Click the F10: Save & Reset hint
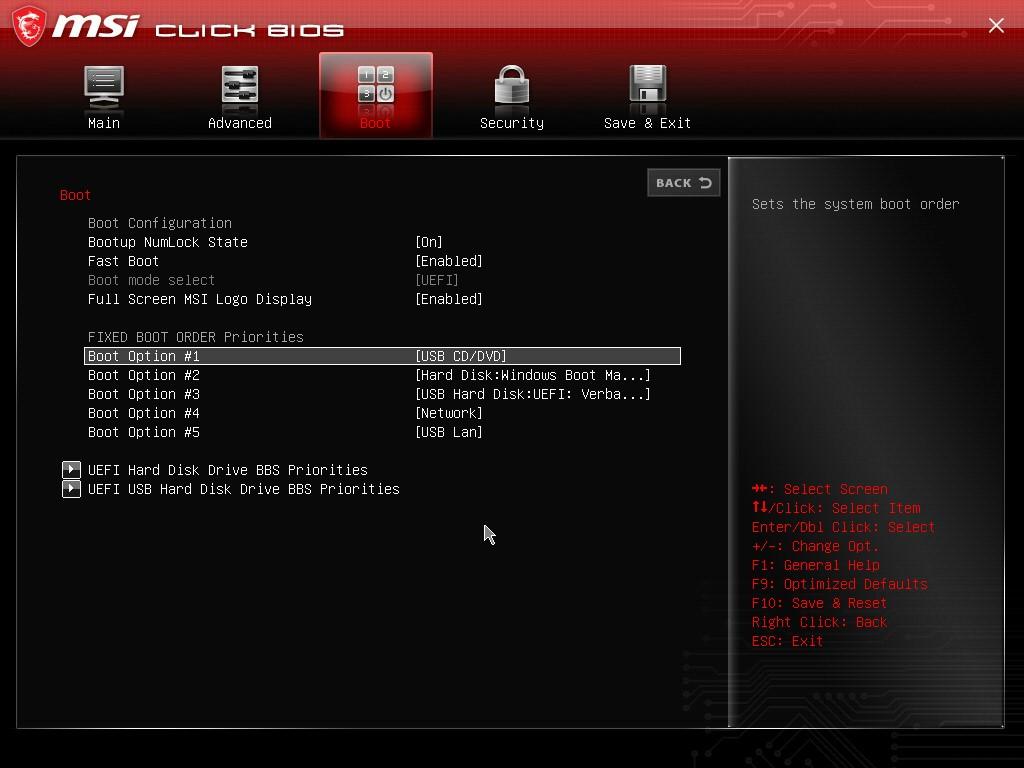Screen dimensions: 1024x768 click(x=819, y=603)
